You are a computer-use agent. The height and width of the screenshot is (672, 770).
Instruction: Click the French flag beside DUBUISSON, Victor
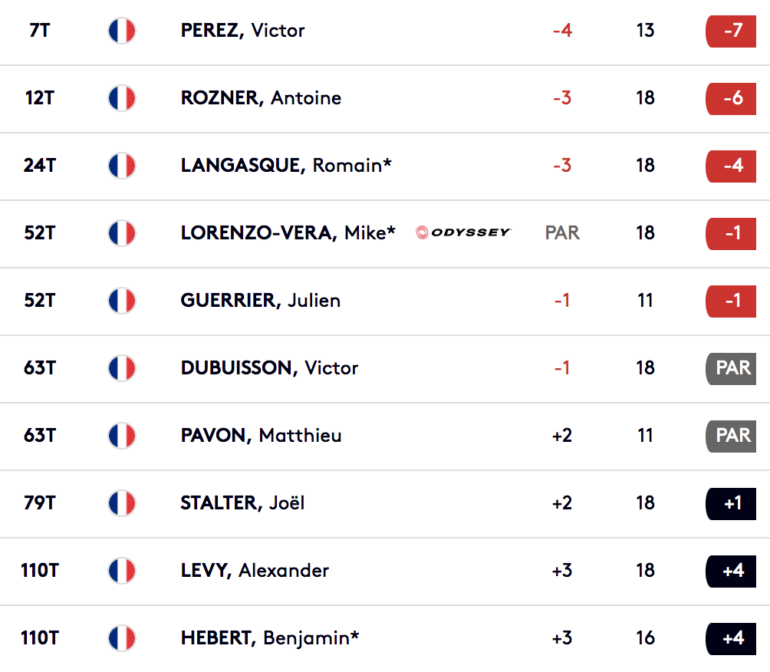[x=122, y=368]
